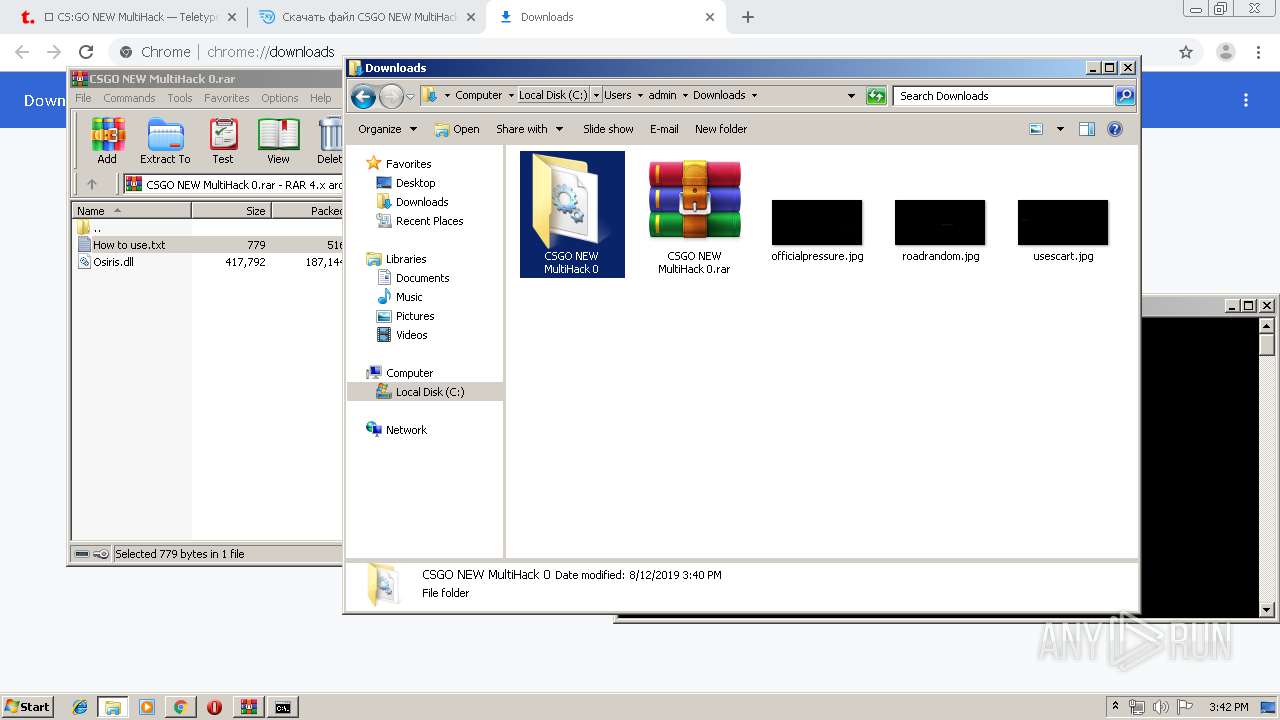Expand admin breadcrumb dropdown arrow
The width and height of the screenshot is (1280, 720).
pos(685,95)
